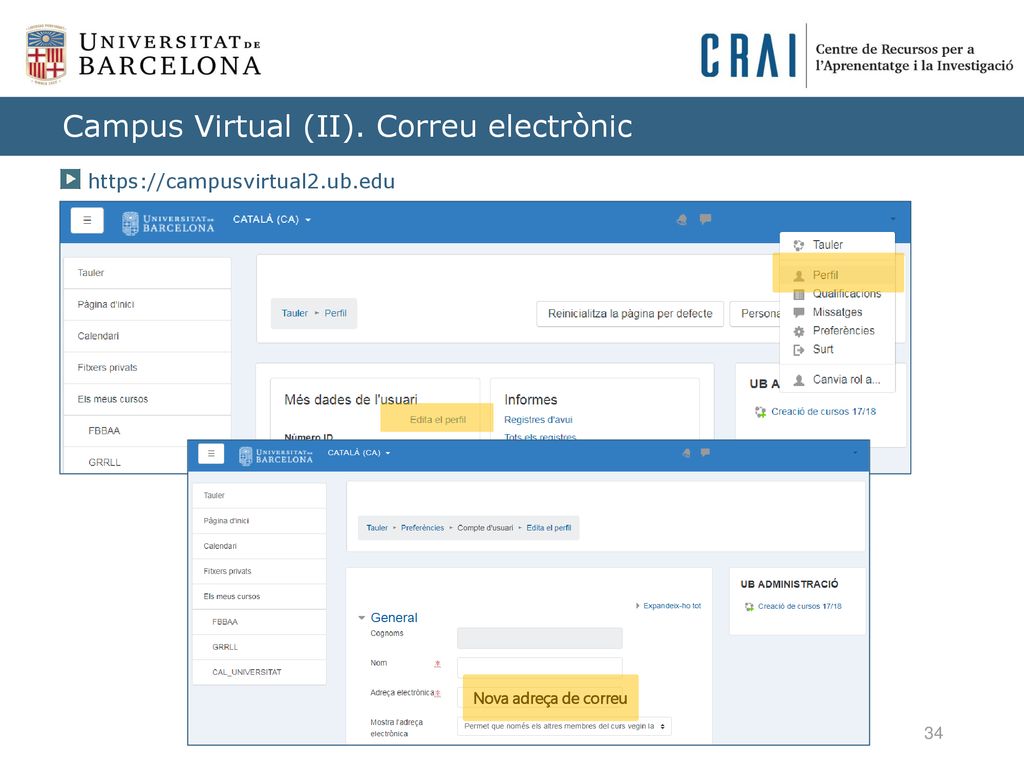Open Tauler in upper window sidebar

tap(148, 273)
